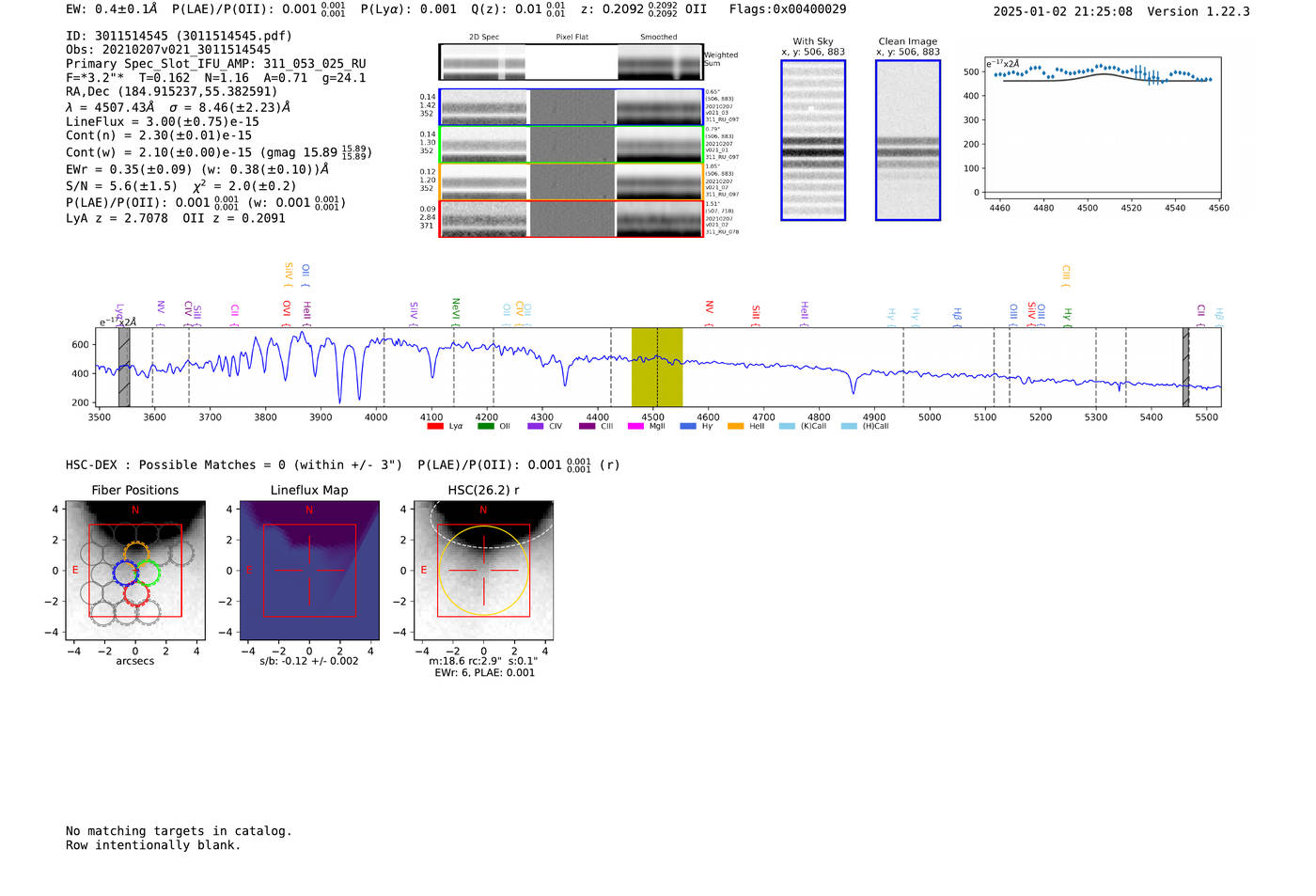The height and width of the screenshot is (896, 1316).
Task: Click the hatched gray region near 3540 Å
Action: click(x=124, y=368)
